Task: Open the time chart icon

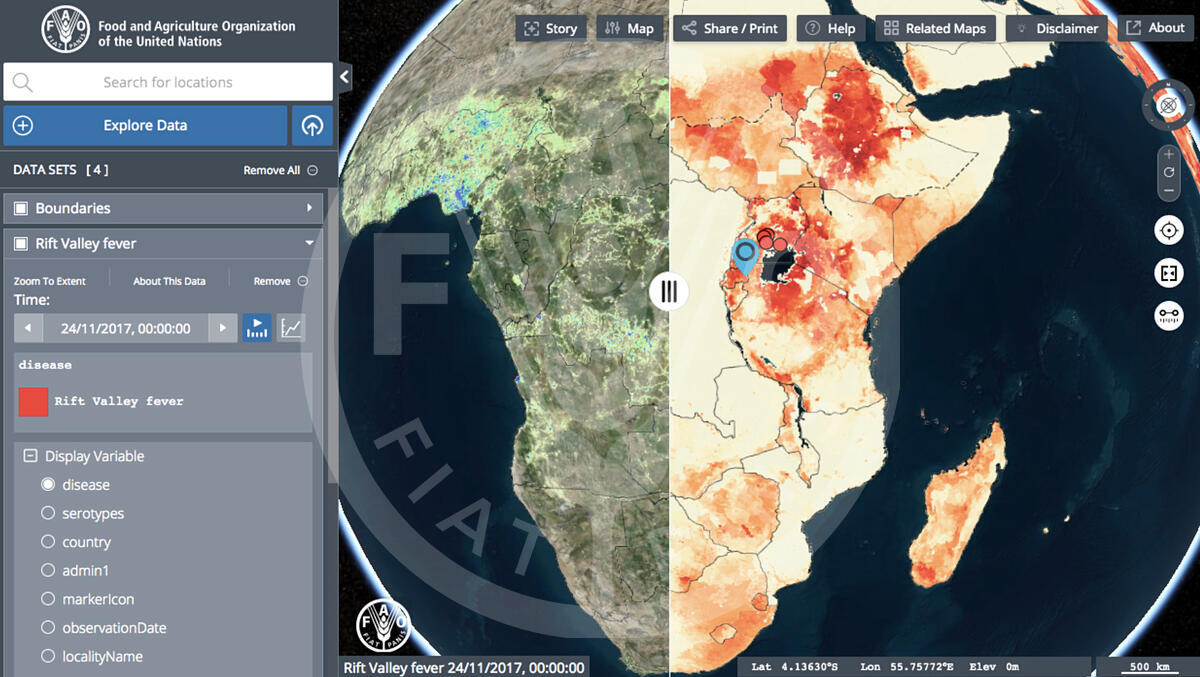Action: (291, 328)
